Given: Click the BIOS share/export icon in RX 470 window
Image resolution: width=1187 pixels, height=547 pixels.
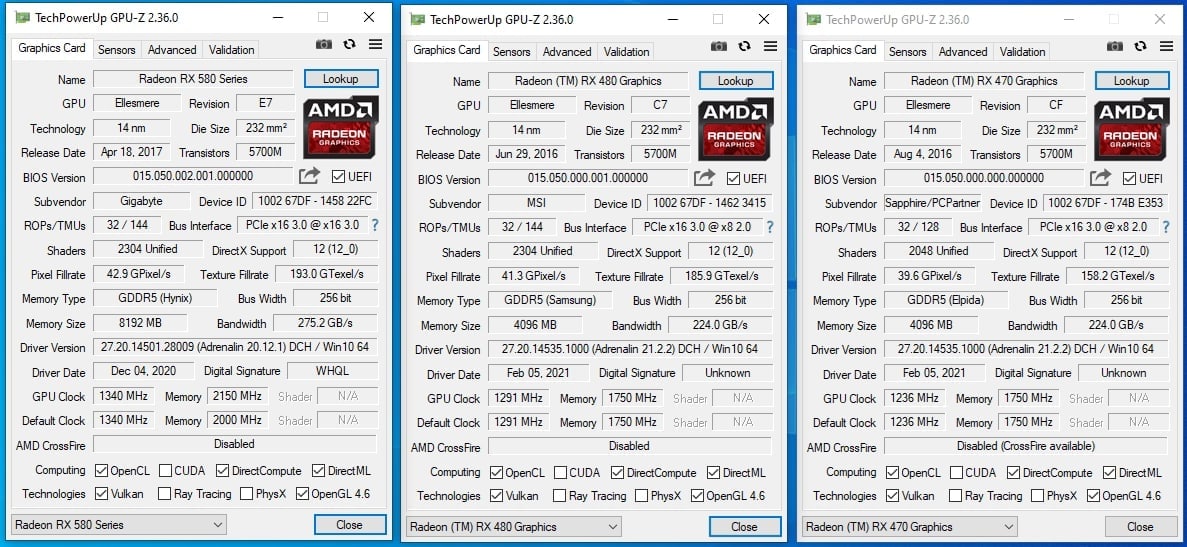Looking at the screenshot, I should click(1100, 179).
